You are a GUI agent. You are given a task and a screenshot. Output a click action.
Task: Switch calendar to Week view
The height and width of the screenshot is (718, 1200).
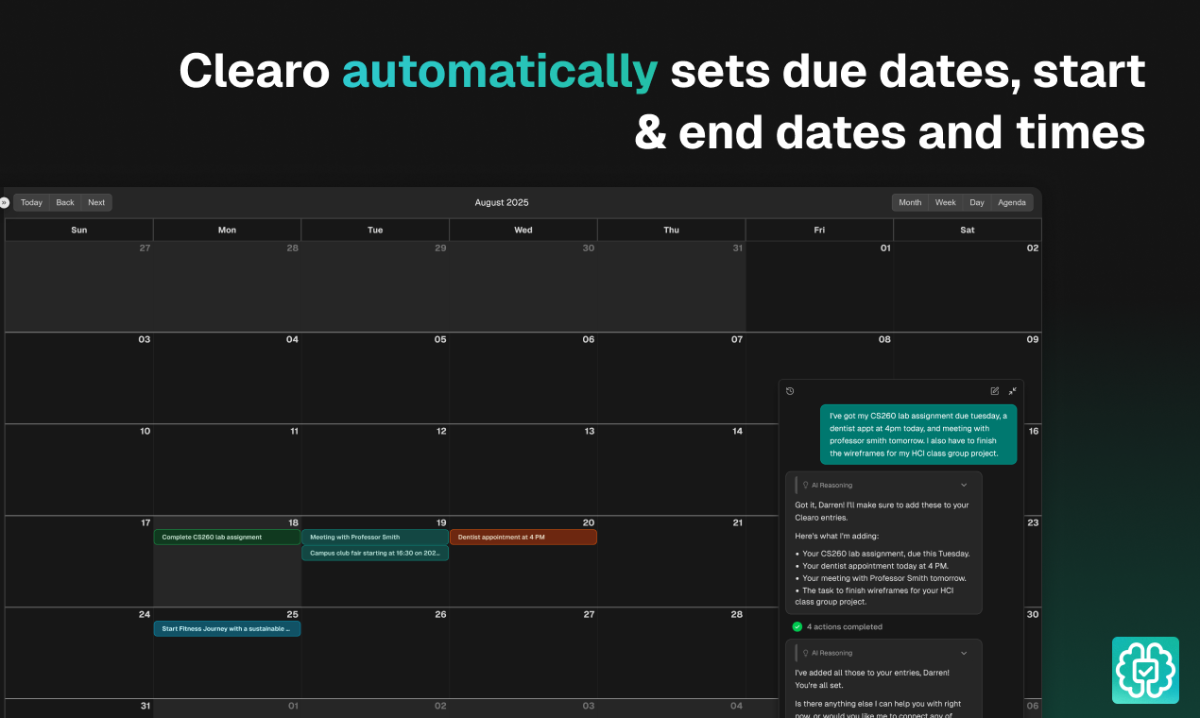(945, 203)
